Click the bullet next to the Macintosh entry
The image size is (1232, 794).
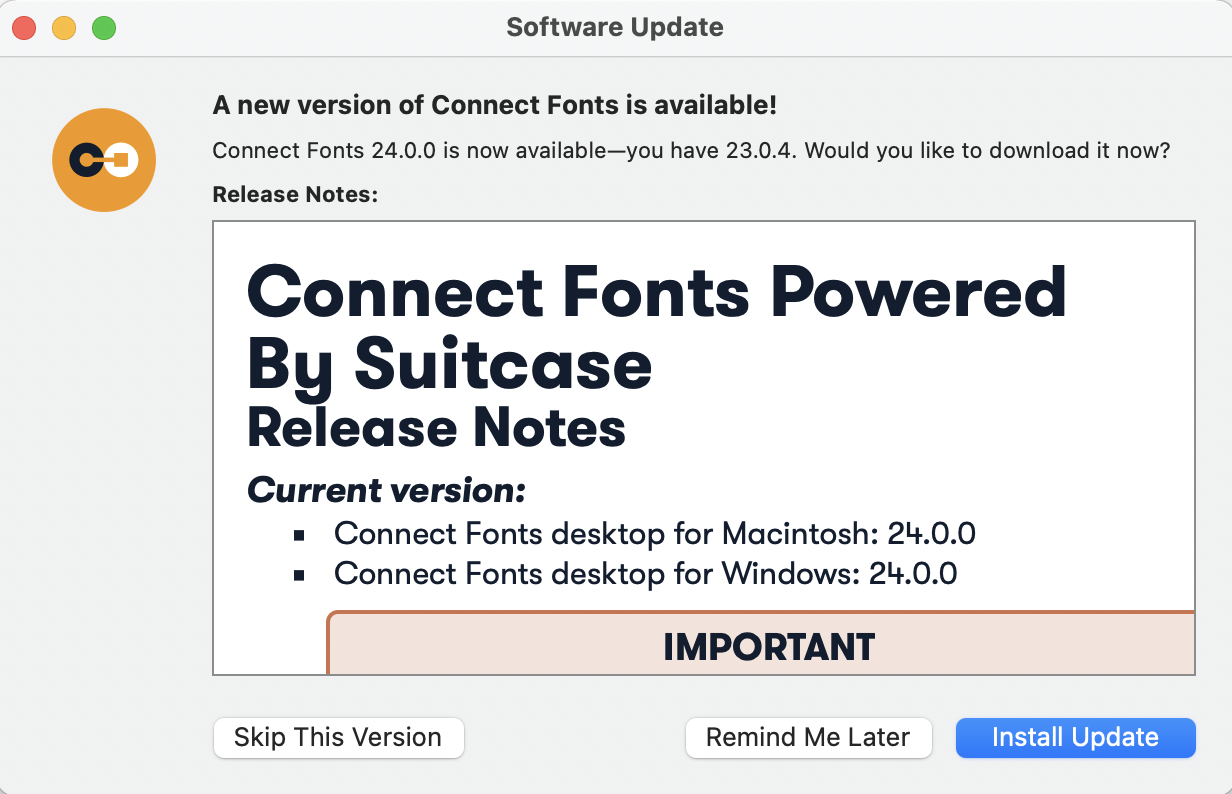click(299, 533)
